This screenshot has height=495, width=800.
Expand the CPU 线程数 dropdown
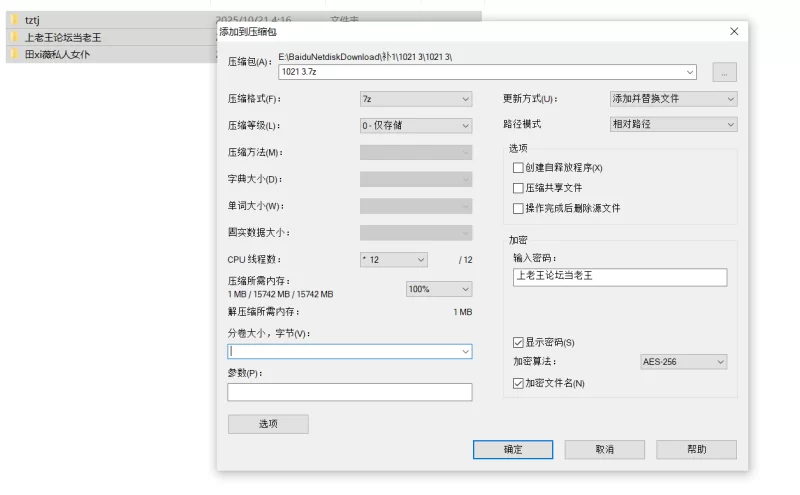click(x=394, y=260)
